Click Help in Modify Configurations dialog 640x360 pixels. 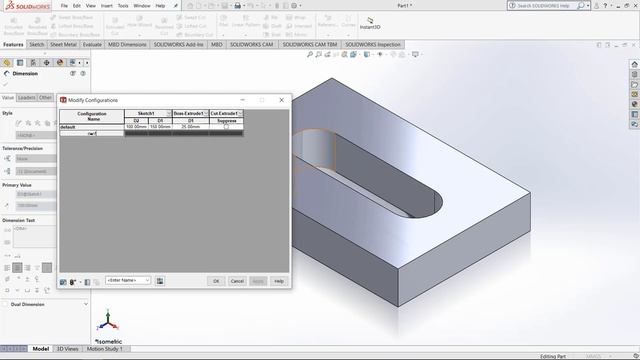(279, 281)
